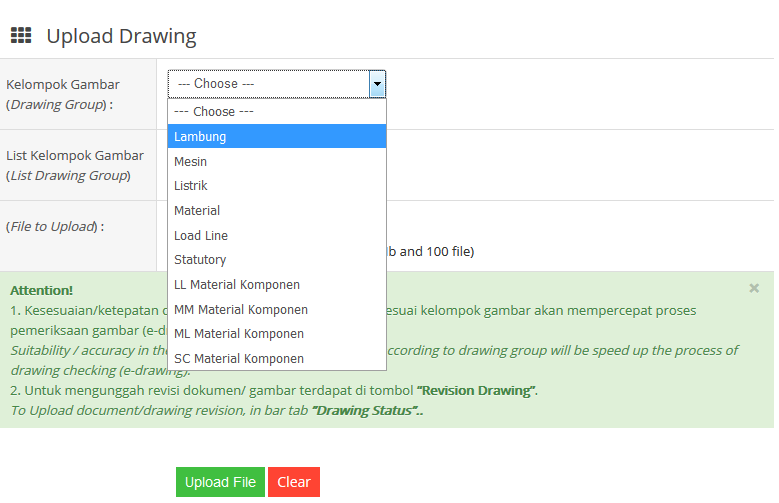Viewport: 779px width, 503px height.
Task: Choose SC Material Komponen option
Action: 239,359
